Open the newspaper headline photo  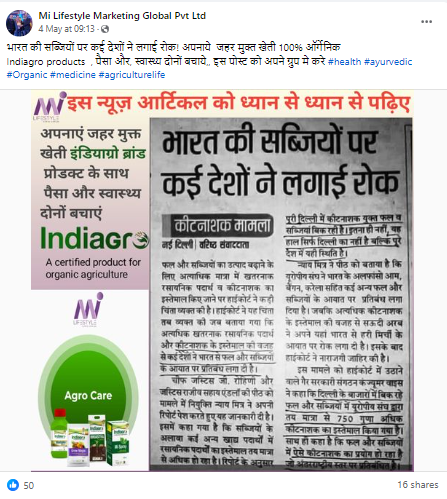tap(281, 294)
